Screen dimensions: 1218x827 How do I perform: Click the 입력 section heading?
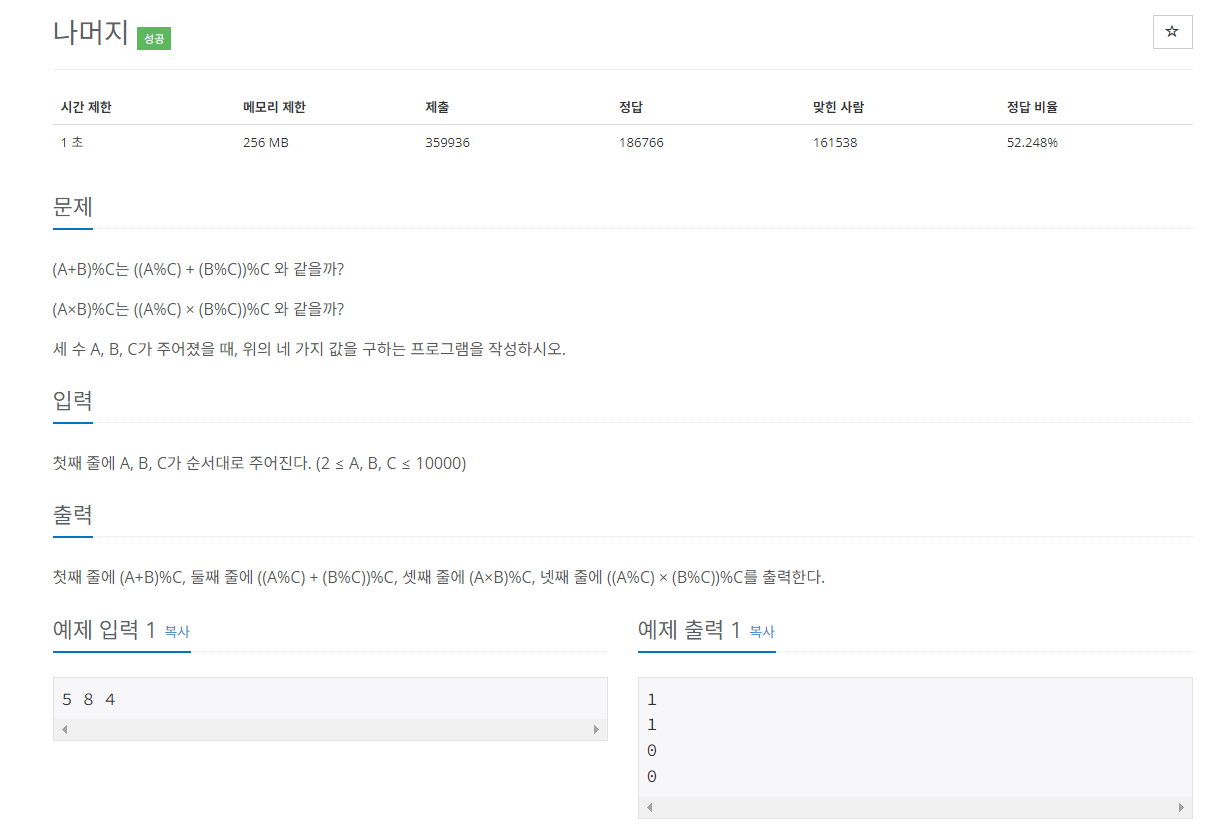[73, 401]
